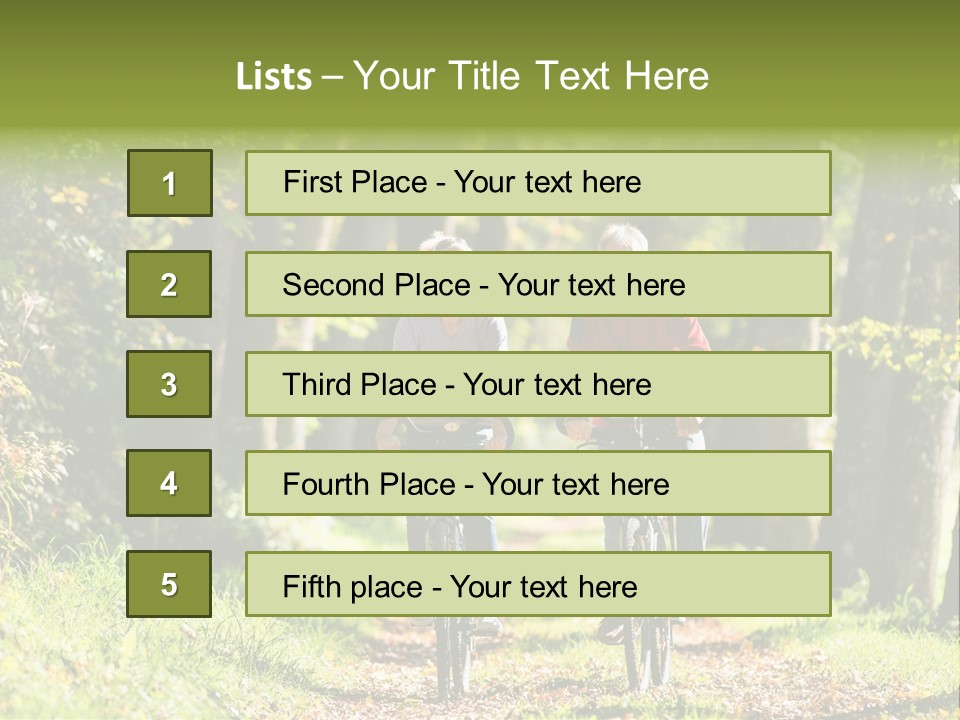Select the Third Place text bar
Viewport: 960px width, 720px height.
coord(538,384)
